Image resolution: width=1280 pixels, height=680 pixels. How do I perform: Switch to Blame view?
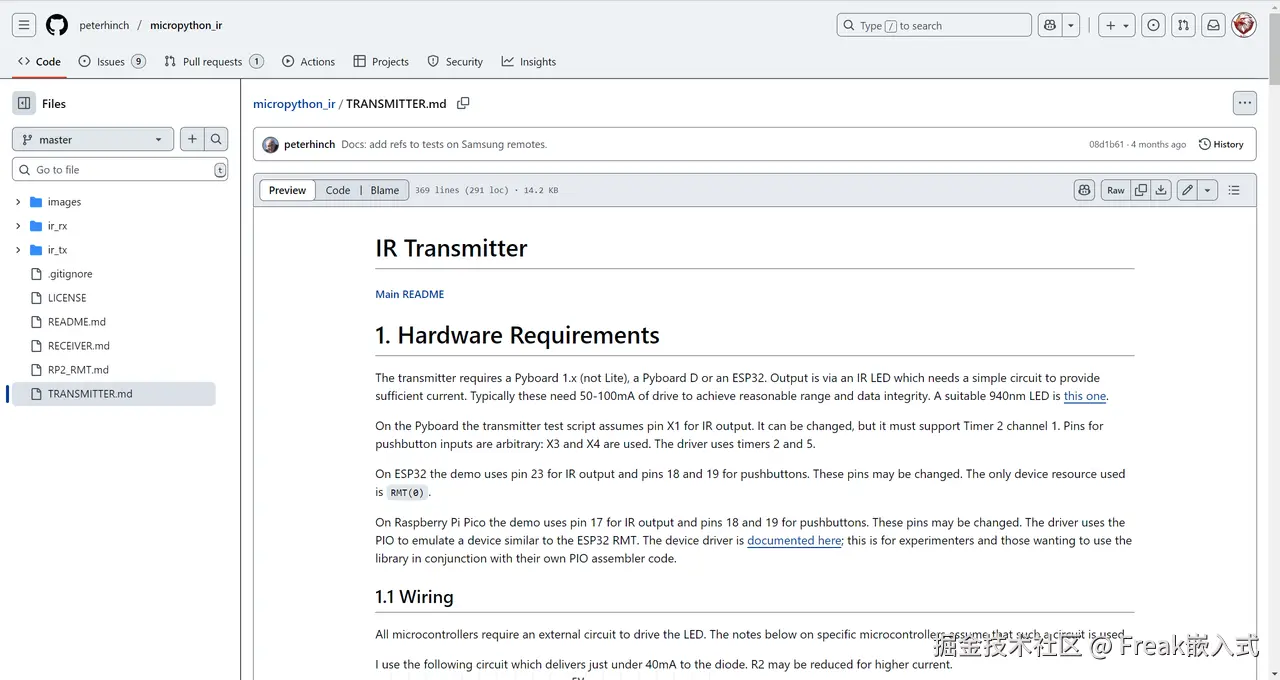coord(385,190)
